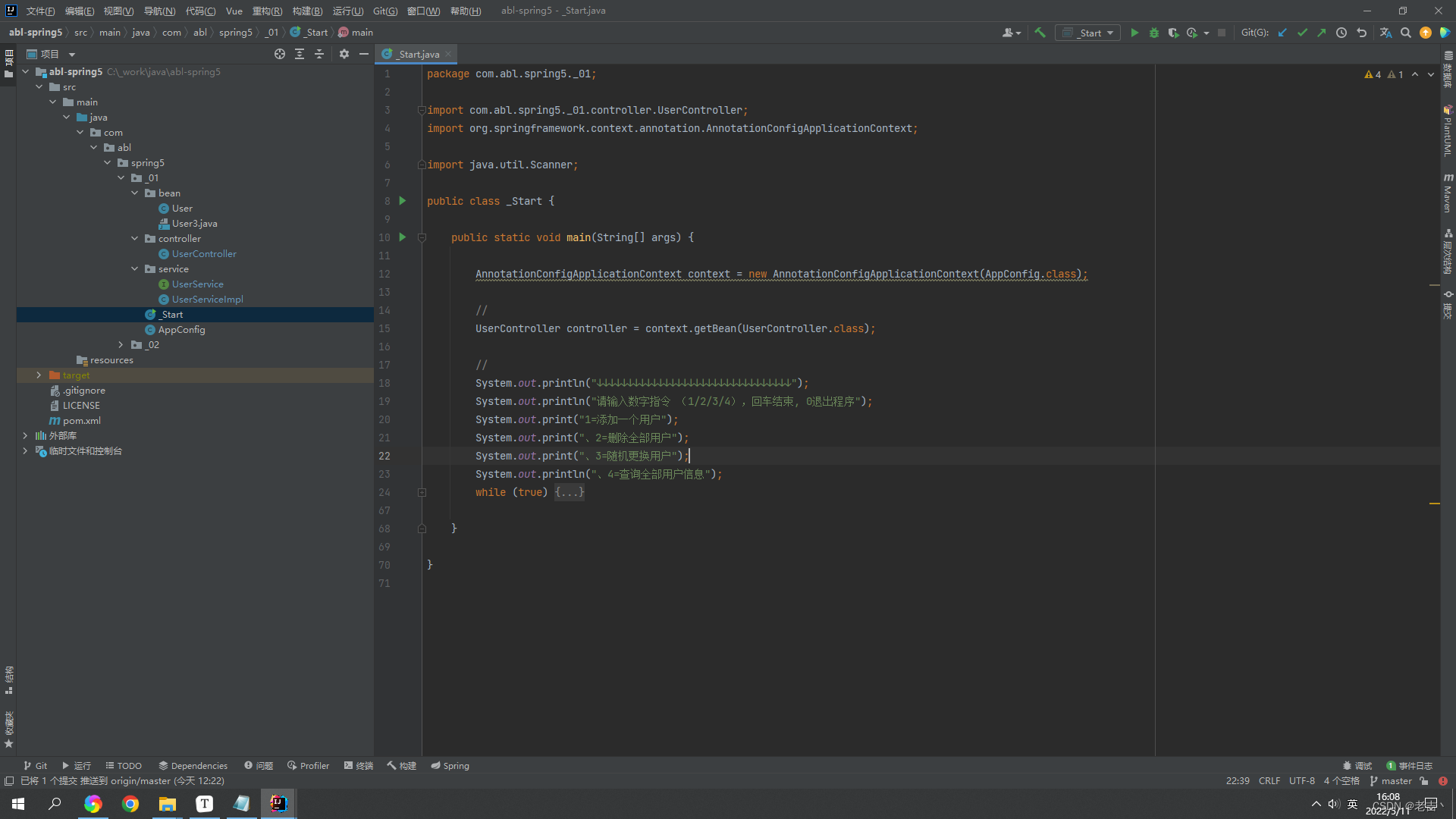Open the 重构(R) menu
The height and width of the screenshot is (819, 1456).
click(267, 11)
